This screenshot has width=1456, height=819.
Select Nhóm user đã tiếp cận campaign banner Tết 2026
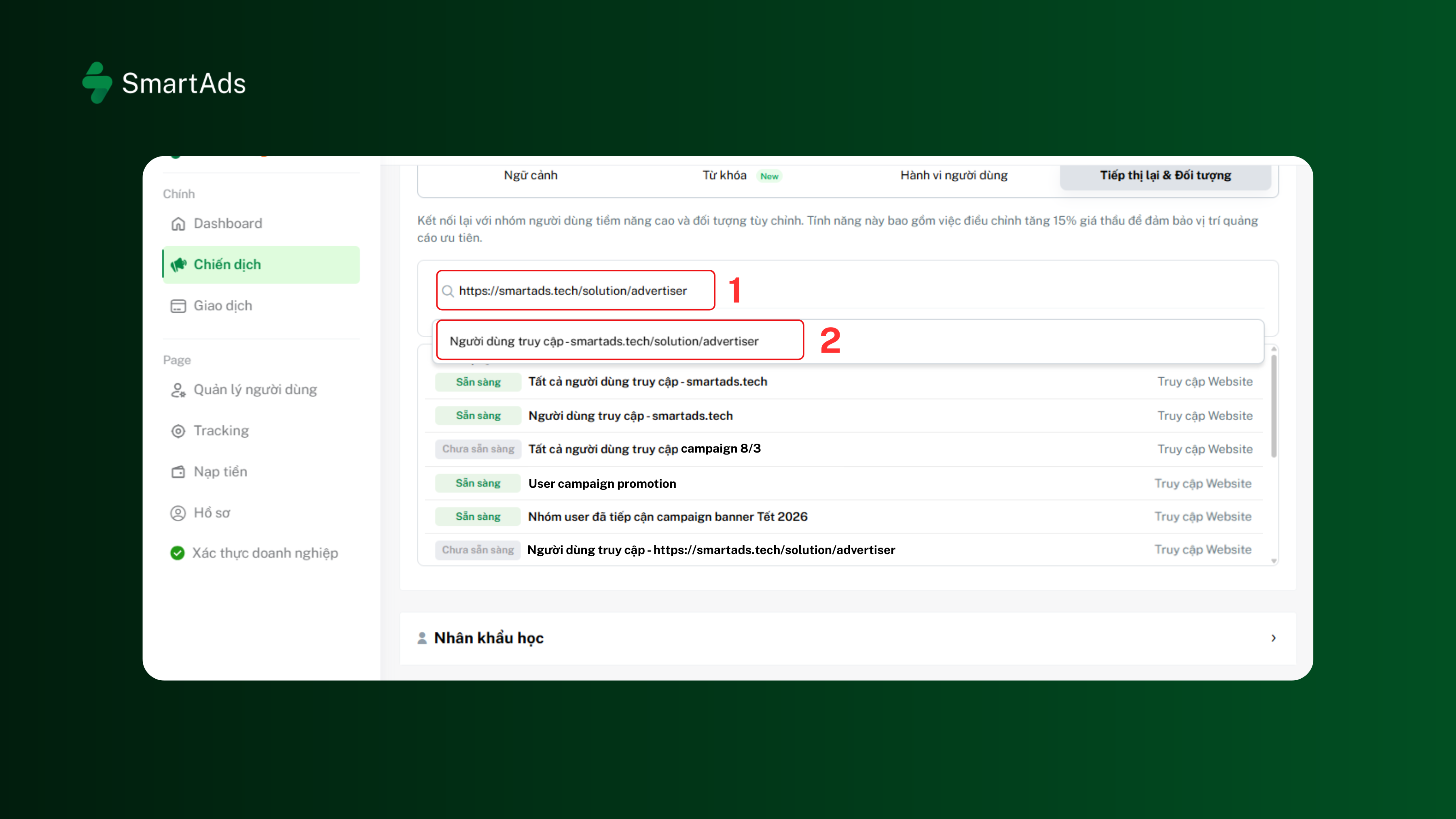[844, 516]
